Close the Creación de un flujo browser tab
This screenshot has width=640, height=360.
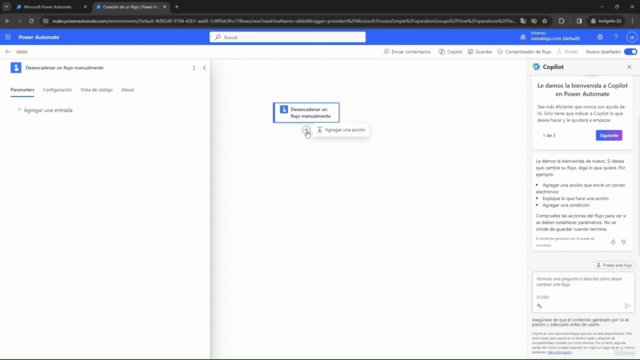[164, 7]
